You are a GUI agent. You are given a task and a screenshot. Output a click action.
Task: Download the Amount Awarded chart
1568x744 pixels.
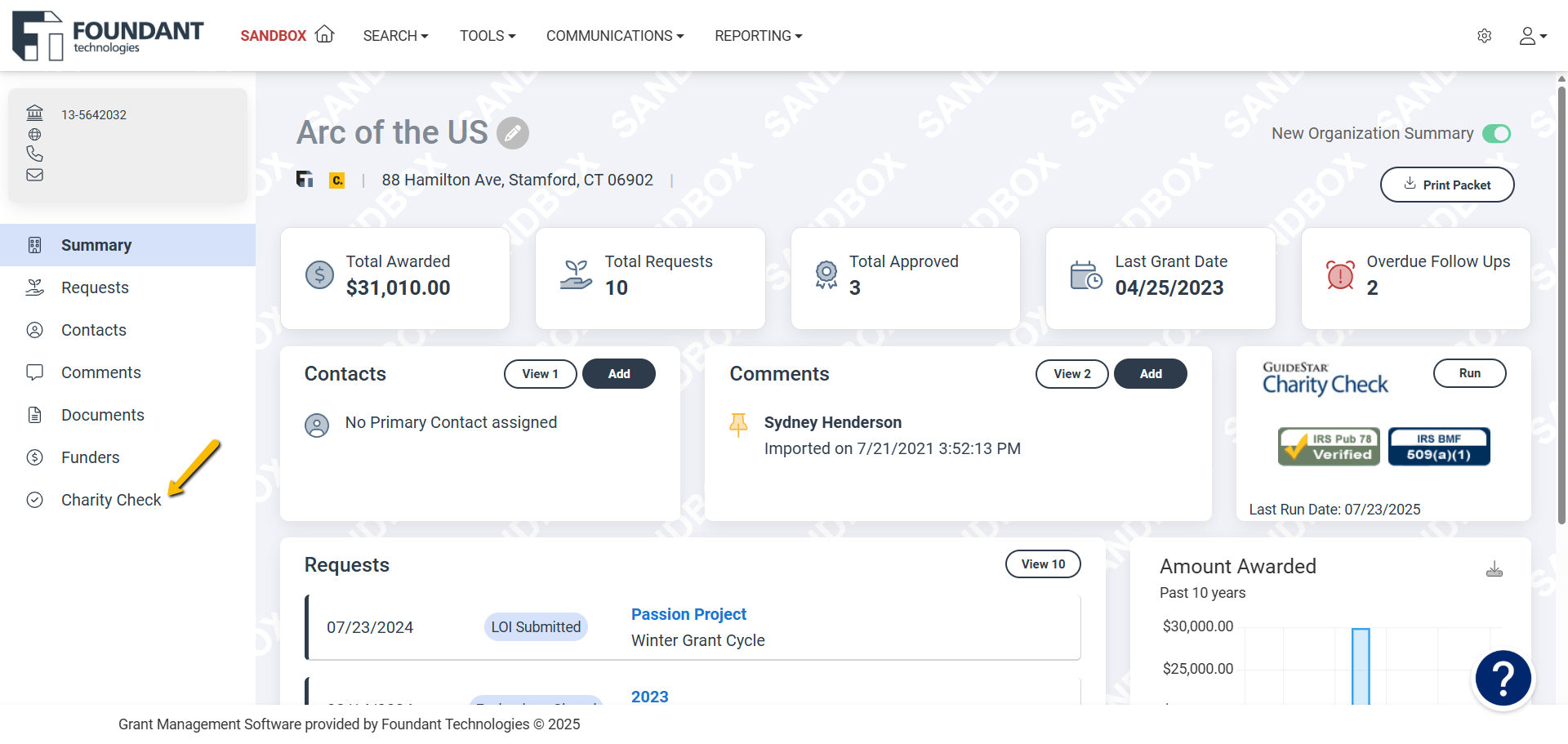click(1494, 568)
